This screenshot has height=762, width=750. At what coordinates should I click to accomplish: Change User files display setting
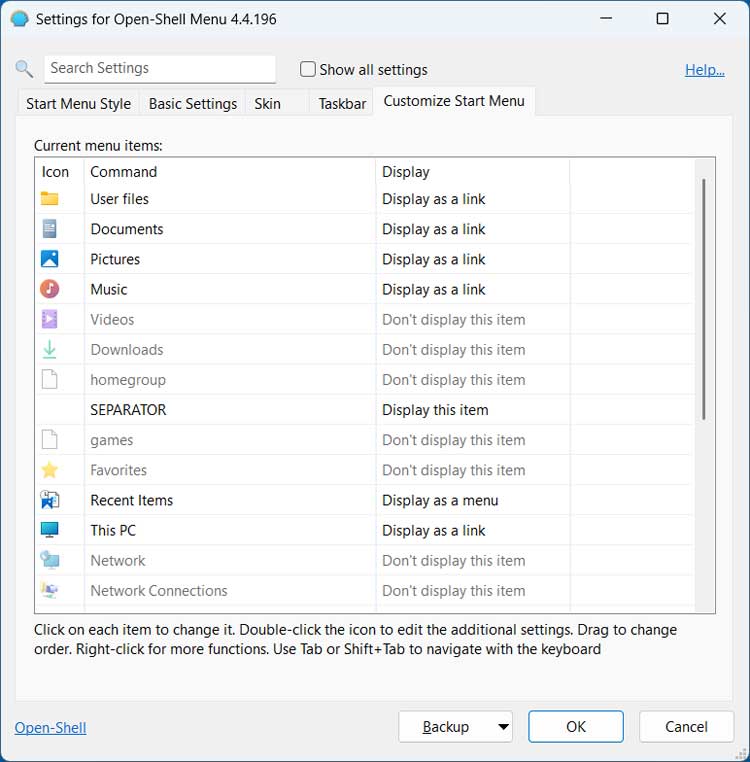point(434,199)
